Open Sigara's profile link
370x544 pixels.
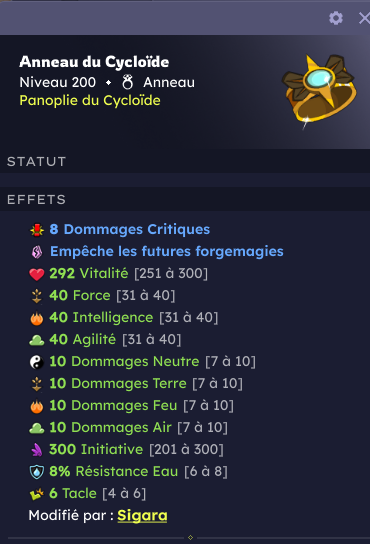tap(142, 515)
